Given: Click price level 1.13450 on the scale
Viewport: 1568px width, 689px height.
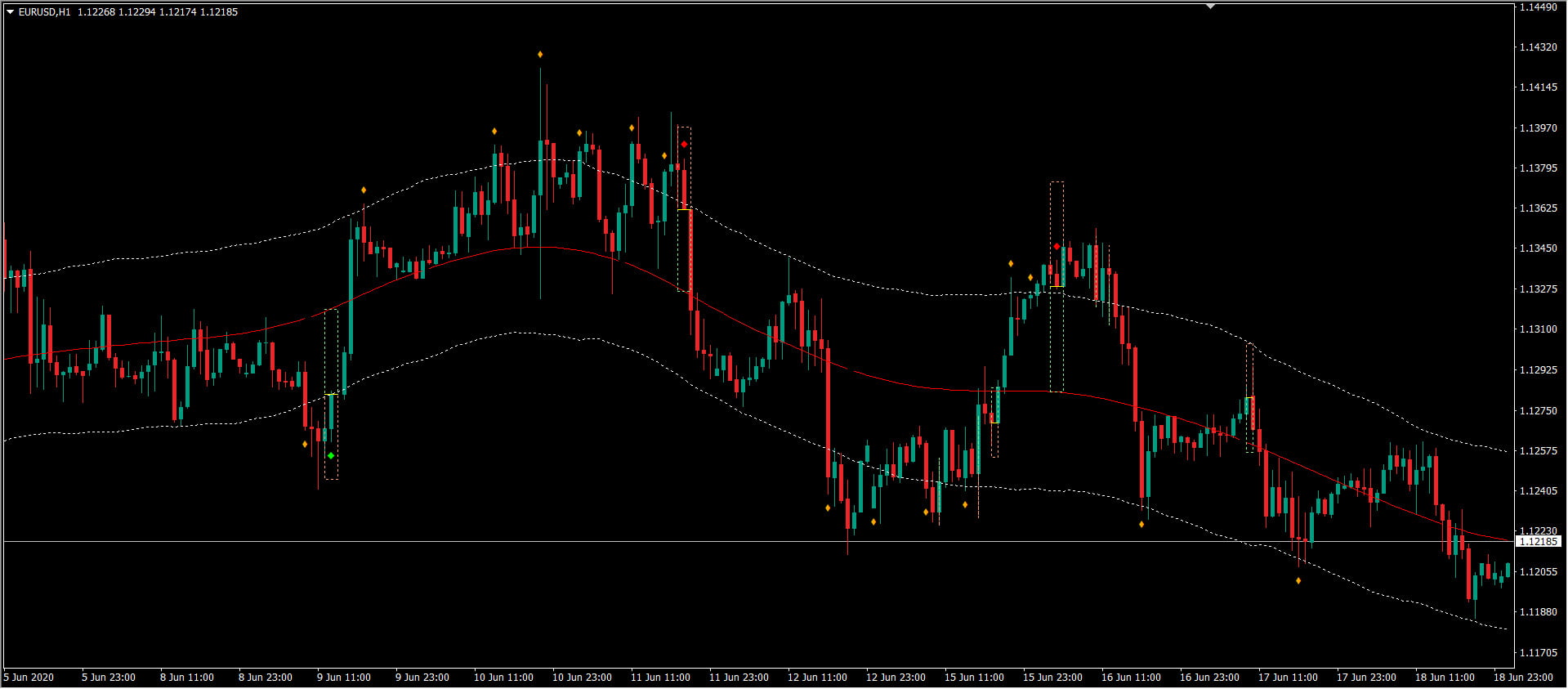Looking at the screenshot, I should pos(1539,248).
